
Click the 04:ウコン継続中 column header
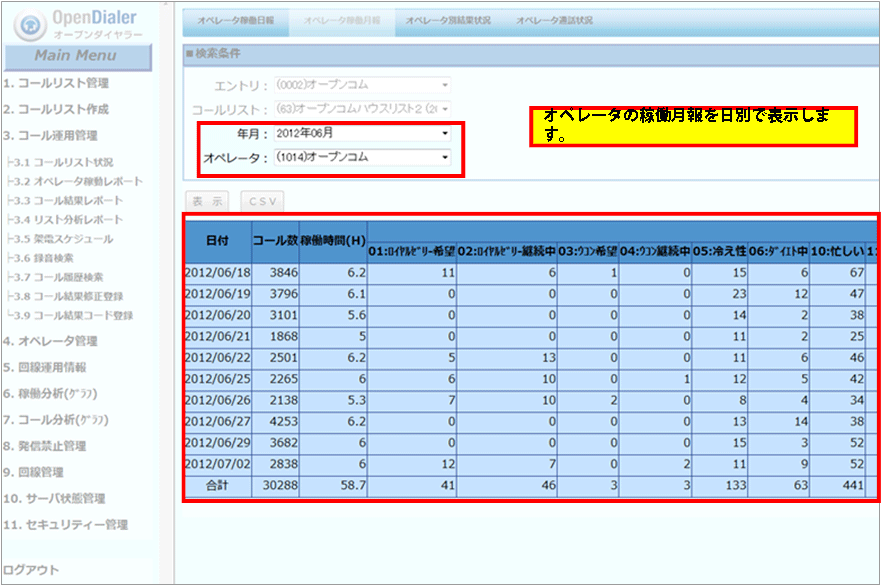[x=655, y=252]
